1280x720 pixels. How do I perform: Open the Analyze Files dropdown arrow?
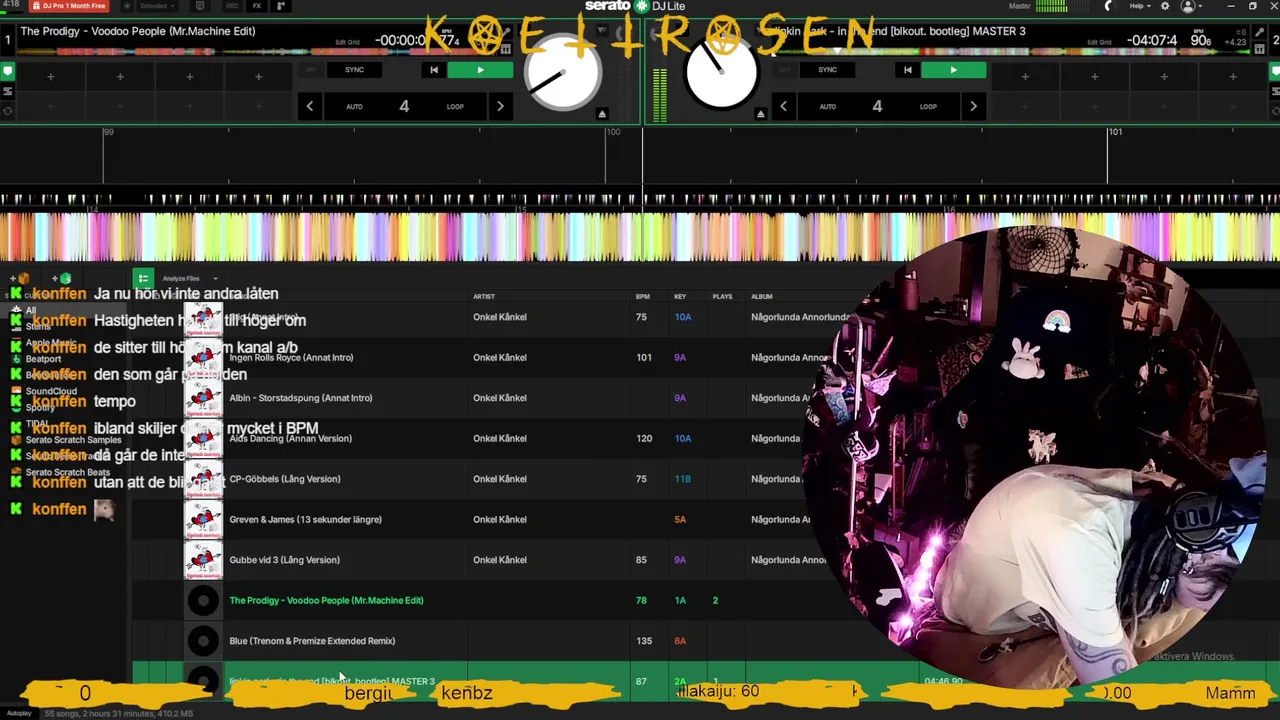[215, 279]
